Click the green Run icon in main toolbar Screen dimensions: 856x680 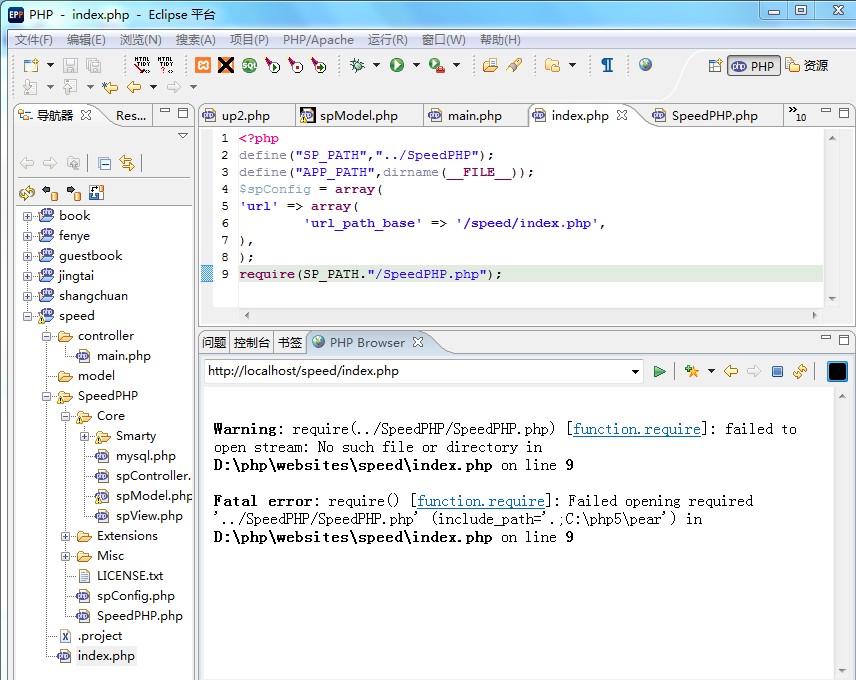click(397, 65)
